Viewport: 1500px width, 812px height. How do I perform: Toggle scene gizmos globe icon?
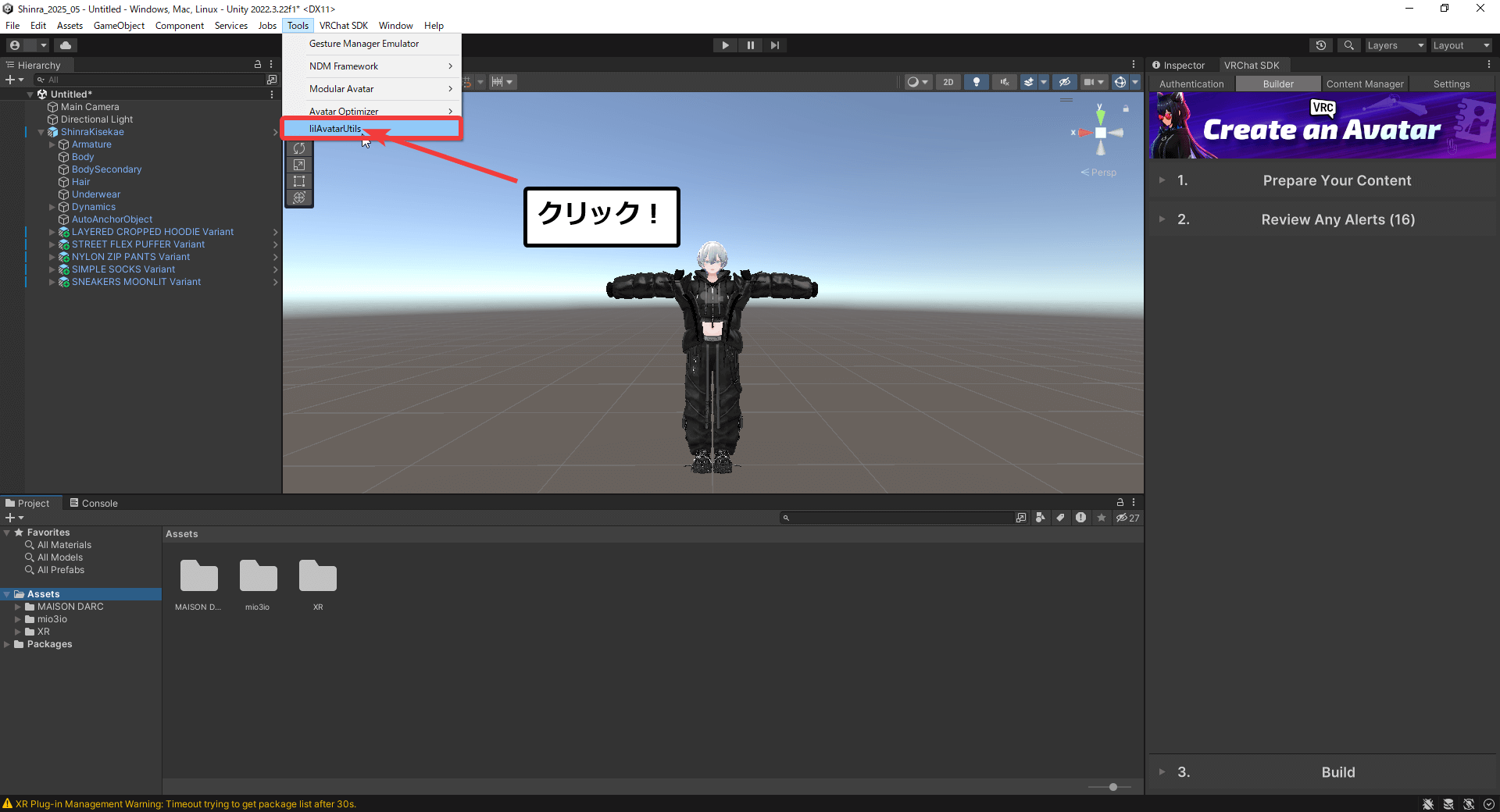(x=1120, y=82)
